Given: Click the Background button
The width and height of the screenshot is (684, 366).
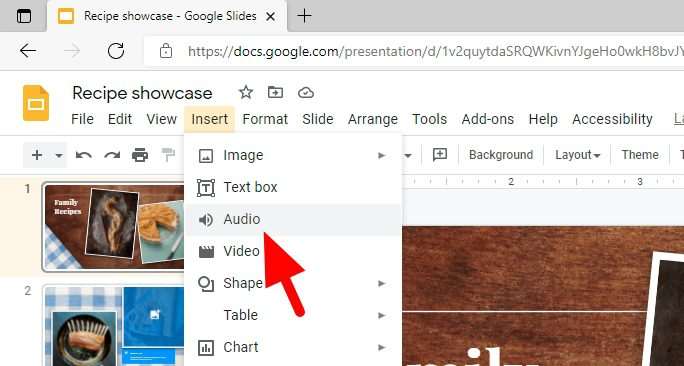Looking at the screenshot, I should [x=501, y=155].
